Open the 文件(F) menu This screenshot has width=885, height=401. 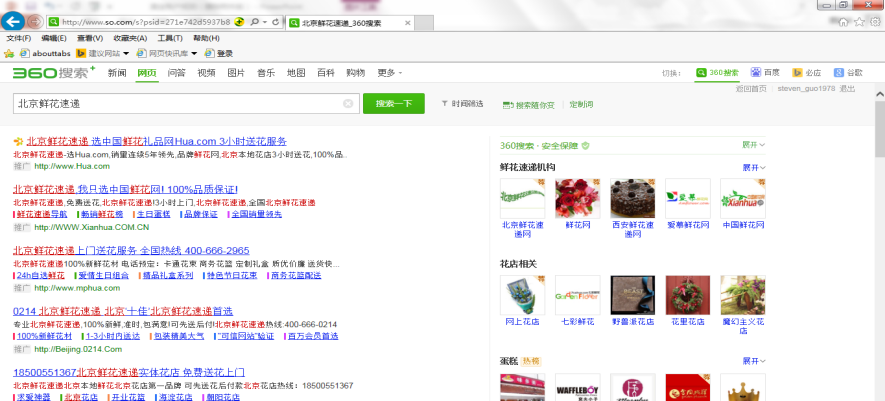(19, 38)
